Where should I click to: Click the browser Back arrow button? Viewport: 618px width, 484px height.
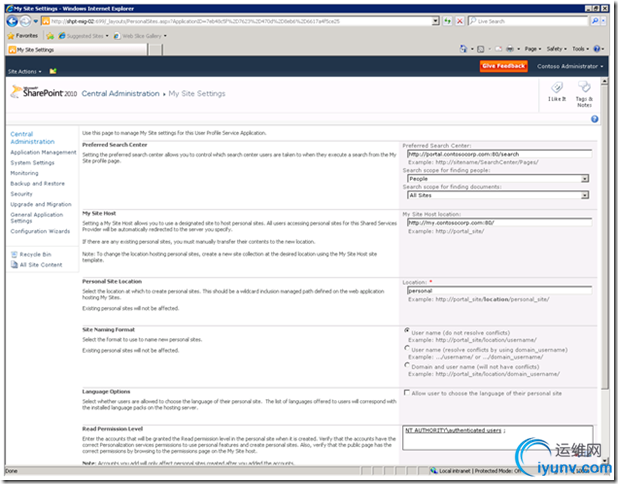(12, 21)
